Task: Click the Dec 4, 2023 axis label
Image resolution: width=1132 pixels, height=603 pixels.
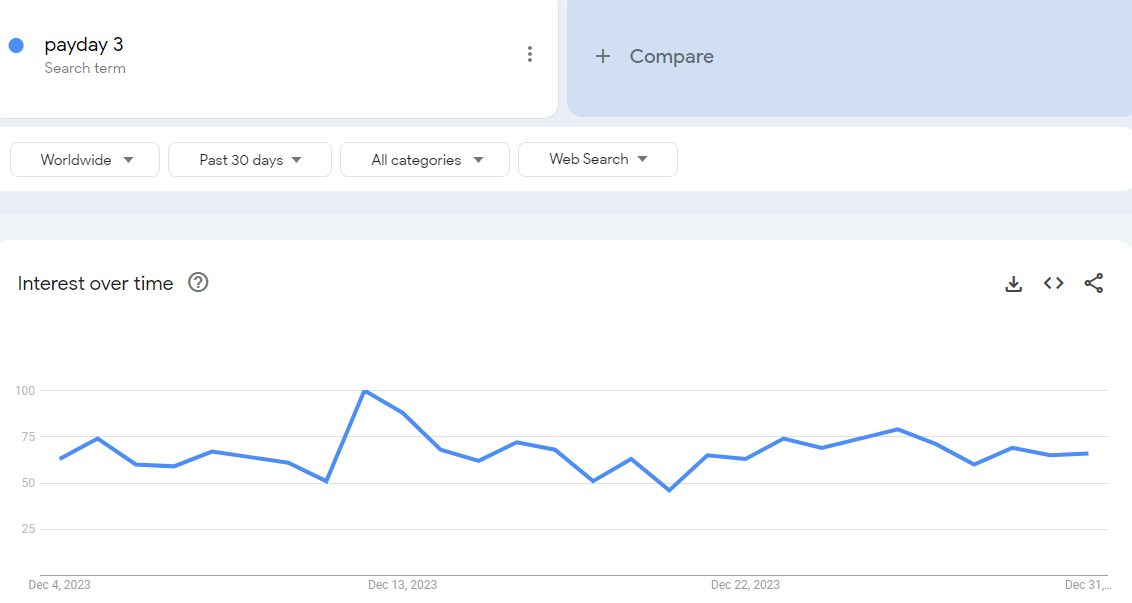Action: [59, 585]
